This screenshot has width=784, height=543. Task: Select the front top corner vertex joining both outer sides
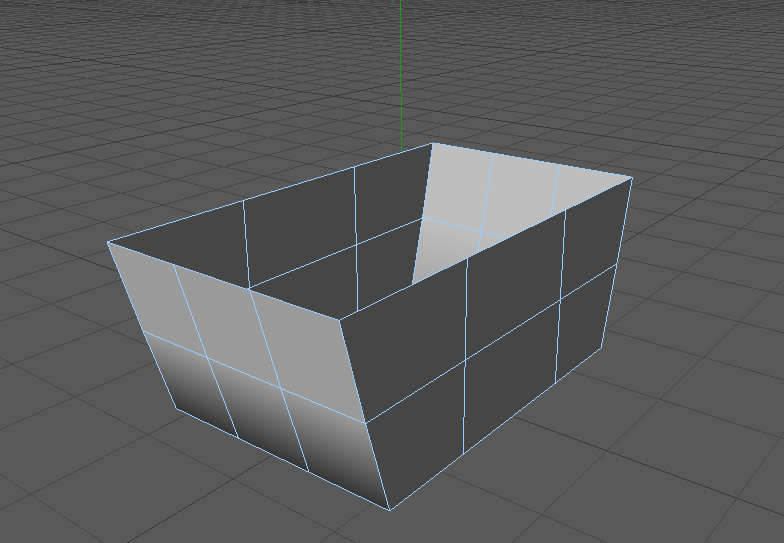(340, 319)
